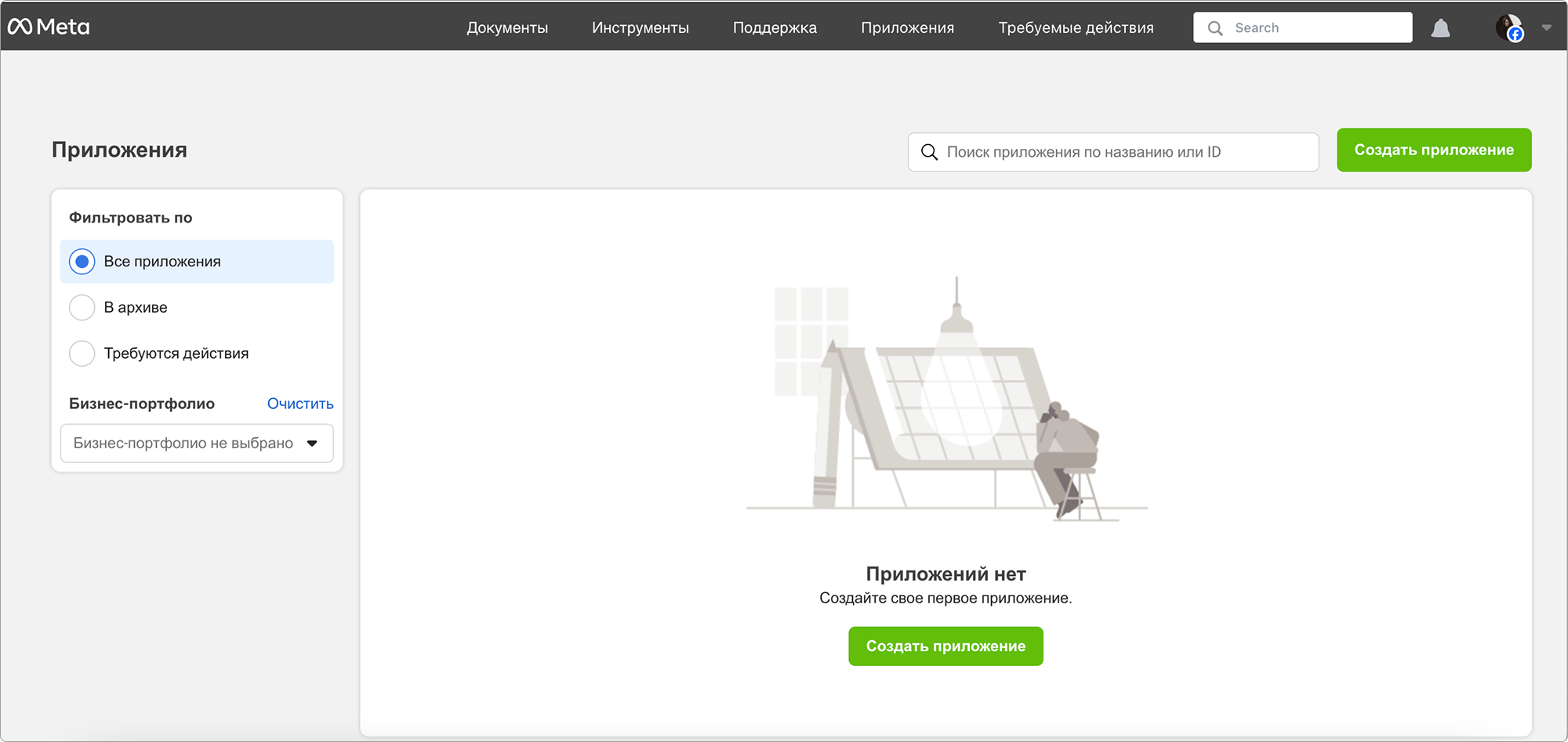Open the 'Инструменты' menu
This screenshot has height=742, width=1568.
coord(640,27)
